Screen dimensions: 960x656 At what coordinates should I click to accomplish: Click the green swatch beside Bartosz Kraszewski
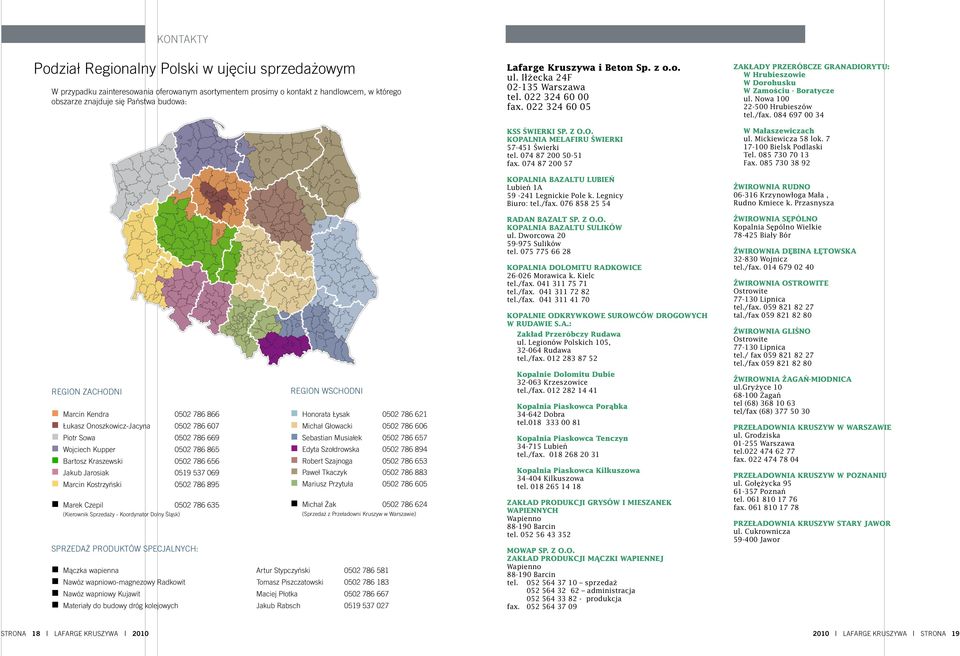55,461
